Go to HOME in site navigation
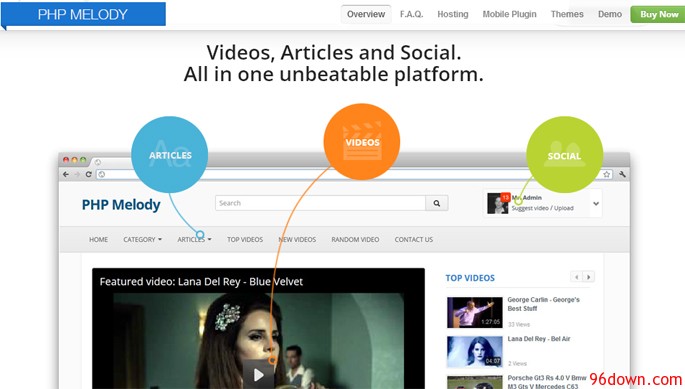The height and width of the screenshot is (389, 685). tap(98, 240)
